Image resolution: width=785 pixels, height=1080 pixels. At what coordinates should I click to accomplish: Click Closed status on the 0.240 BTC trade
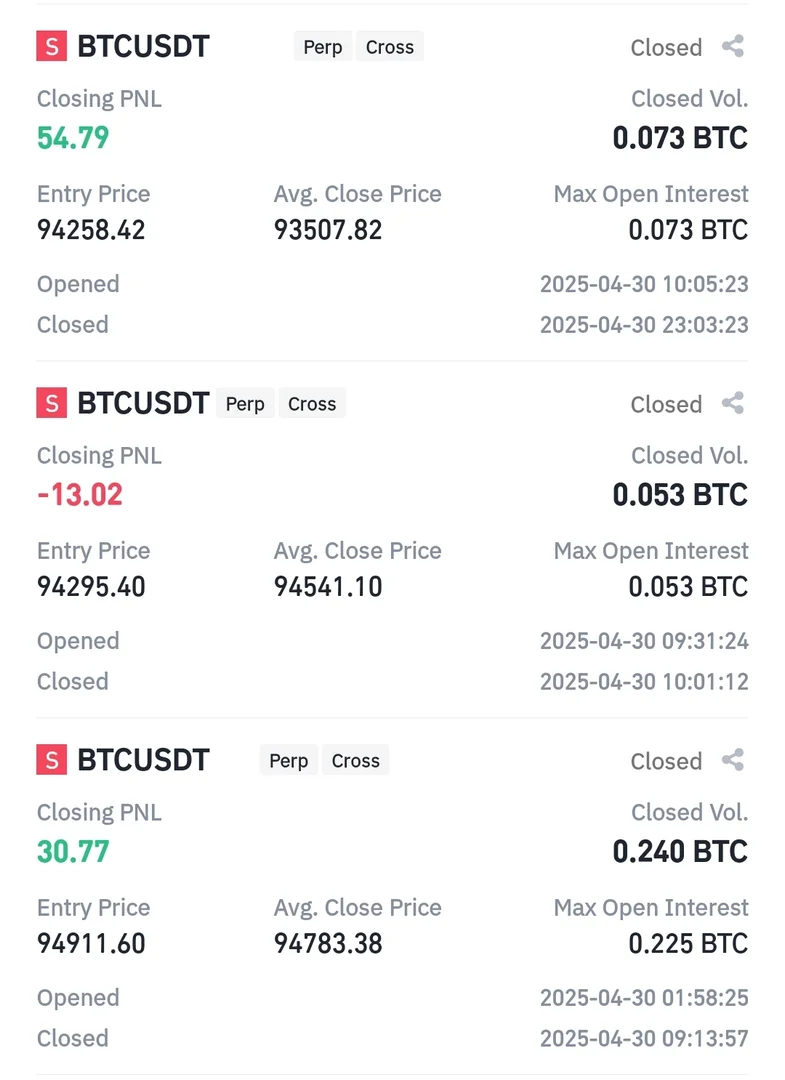coord(666,762)
